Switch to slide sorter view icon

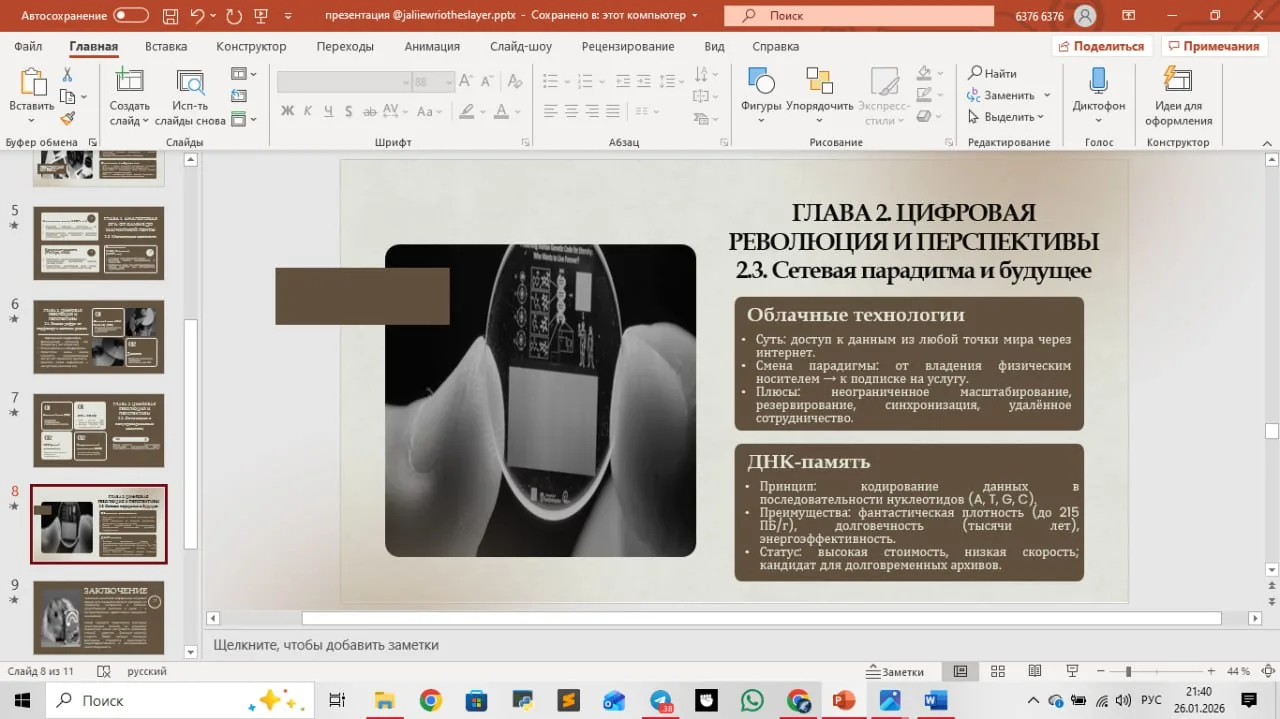click(x=997, y=671)
